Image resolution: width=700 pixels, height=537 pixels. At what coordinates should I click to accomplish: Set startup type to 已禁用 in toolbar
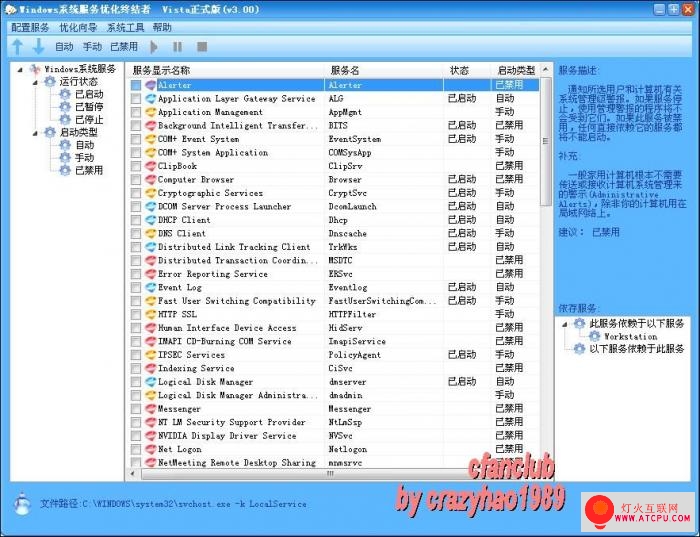(x=124, y=46)
